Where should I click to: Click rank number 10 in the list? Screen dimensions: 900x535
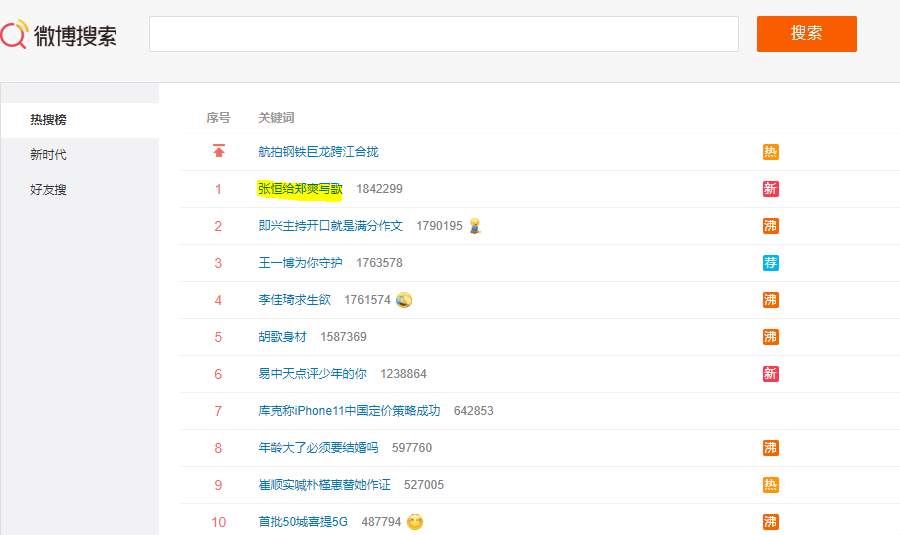(x=219, y=522)
